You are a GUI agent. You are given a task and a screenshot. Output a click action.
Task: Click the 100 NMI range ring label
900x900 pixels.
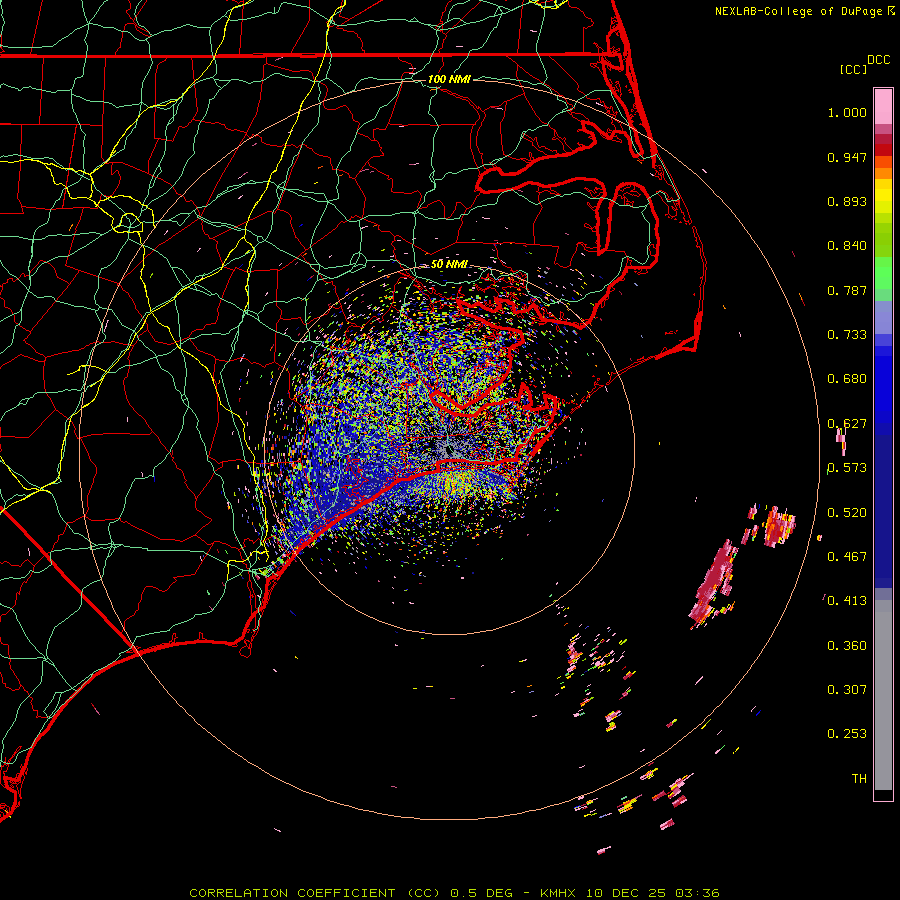tap(449, 79)
